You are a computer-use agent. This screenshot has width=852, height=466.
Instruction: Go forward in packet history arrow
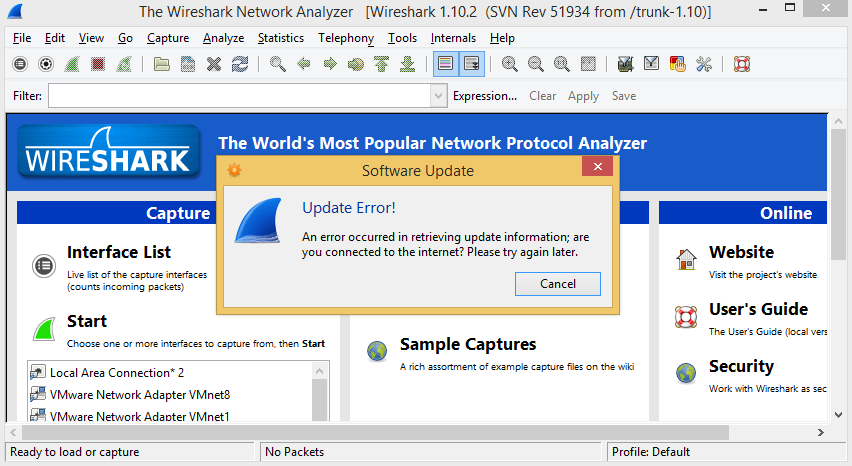pyautogui.click(x=330, y=64)
